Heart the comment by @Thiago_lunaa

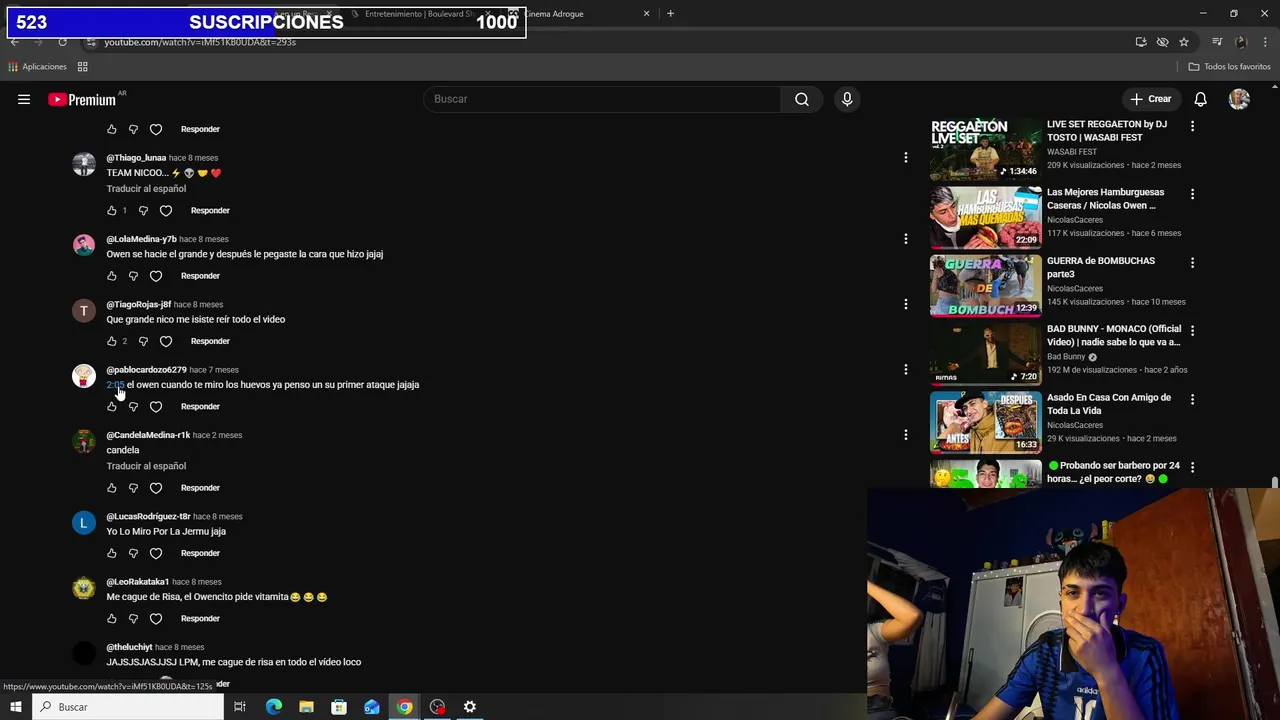(x=166, y=211)
